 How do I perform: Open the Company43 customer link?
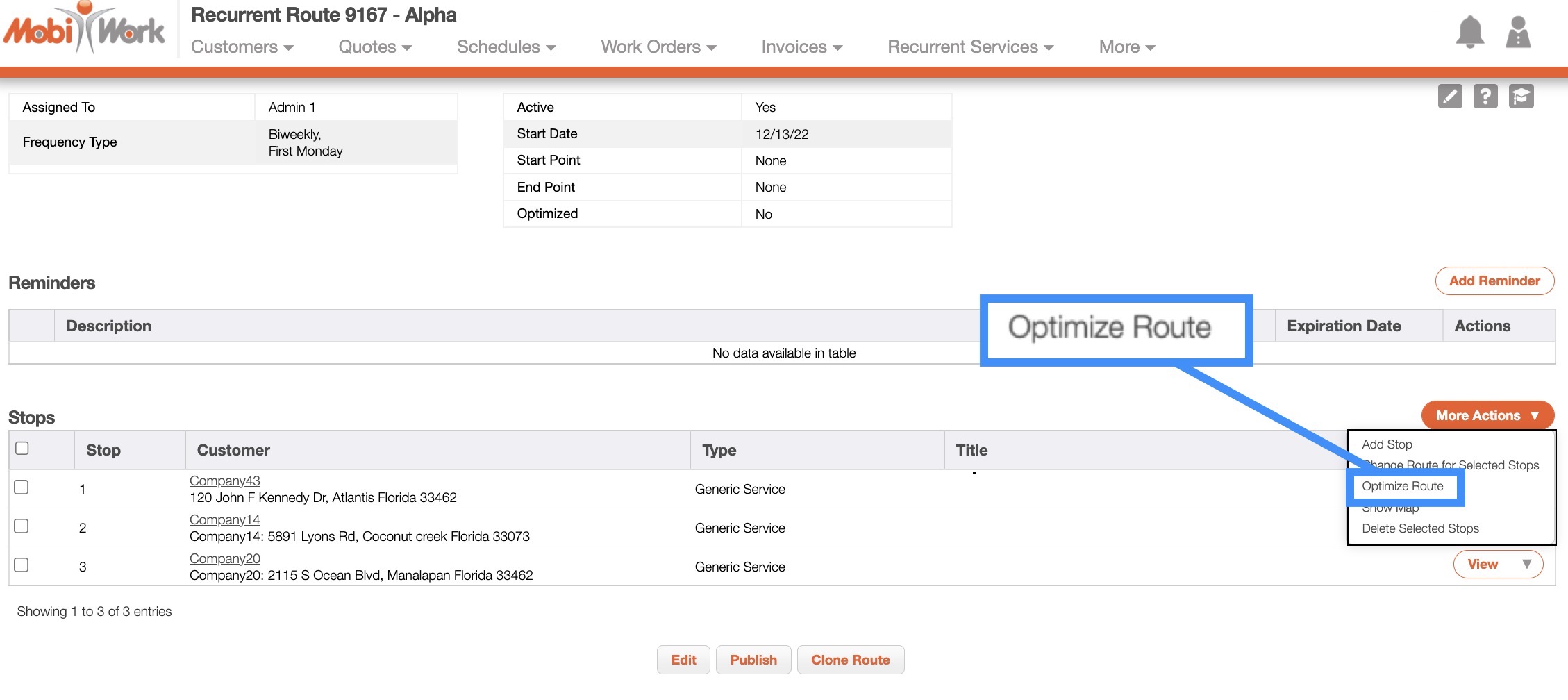coord(224,481)
